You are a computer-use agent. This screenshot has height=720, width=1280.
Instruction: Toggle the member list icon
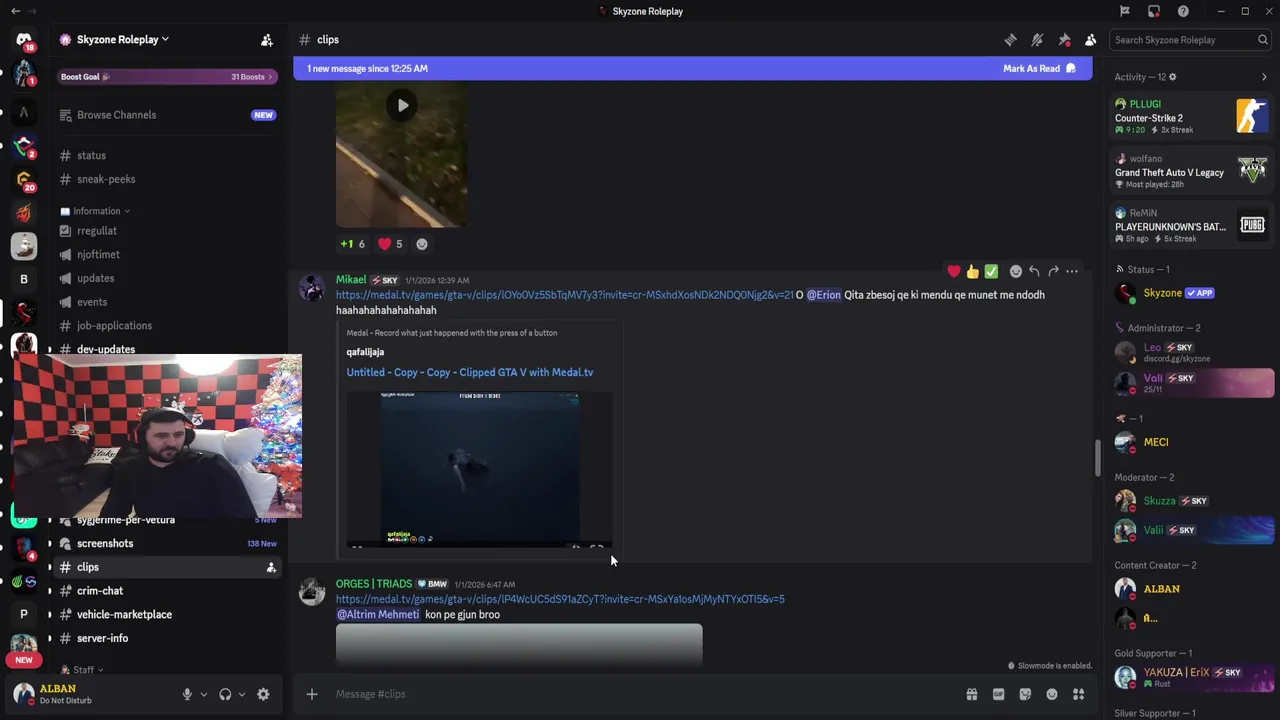1090,40
